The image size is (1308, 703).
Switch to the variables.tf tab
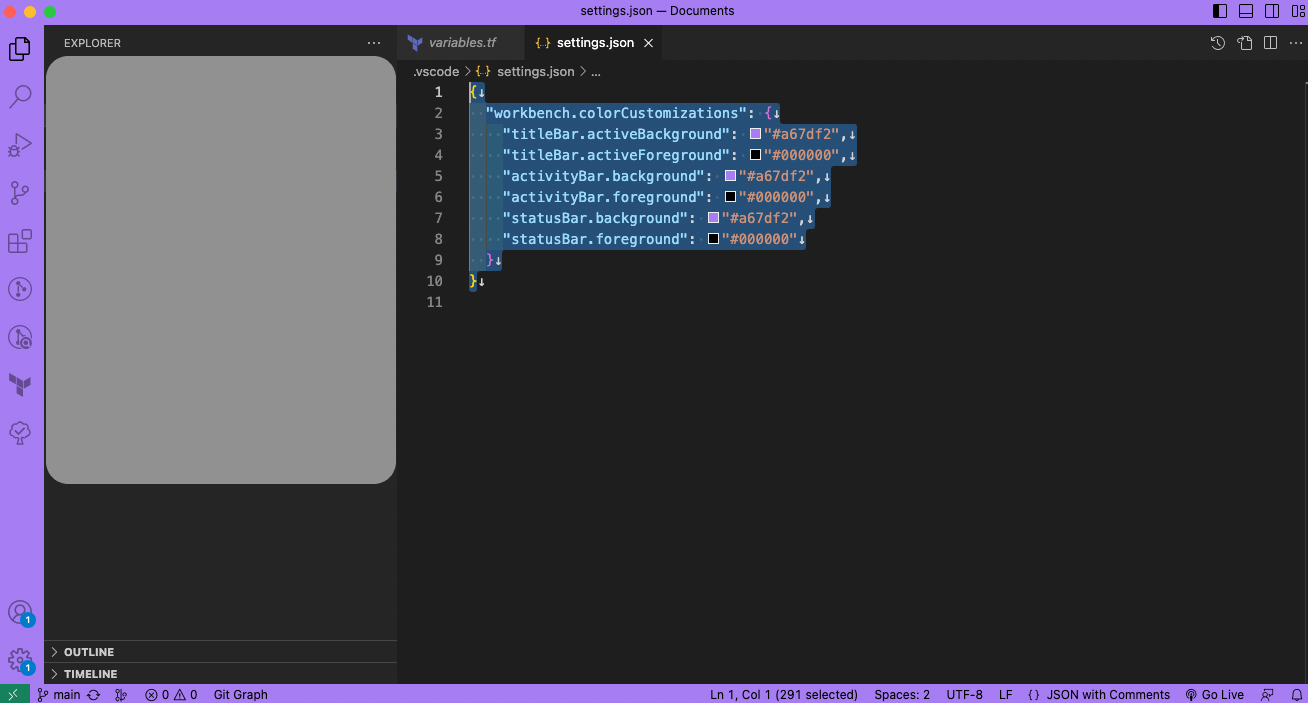[461, 43]
